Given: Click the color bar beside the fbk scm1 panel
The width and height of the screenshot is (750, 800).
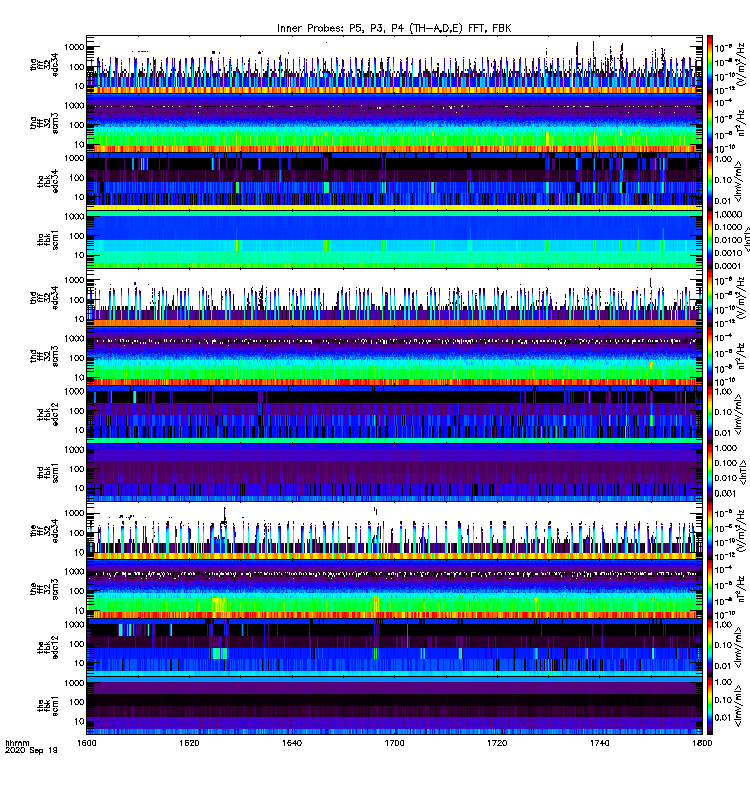Looking at the screenshot, I should [710, 706].
